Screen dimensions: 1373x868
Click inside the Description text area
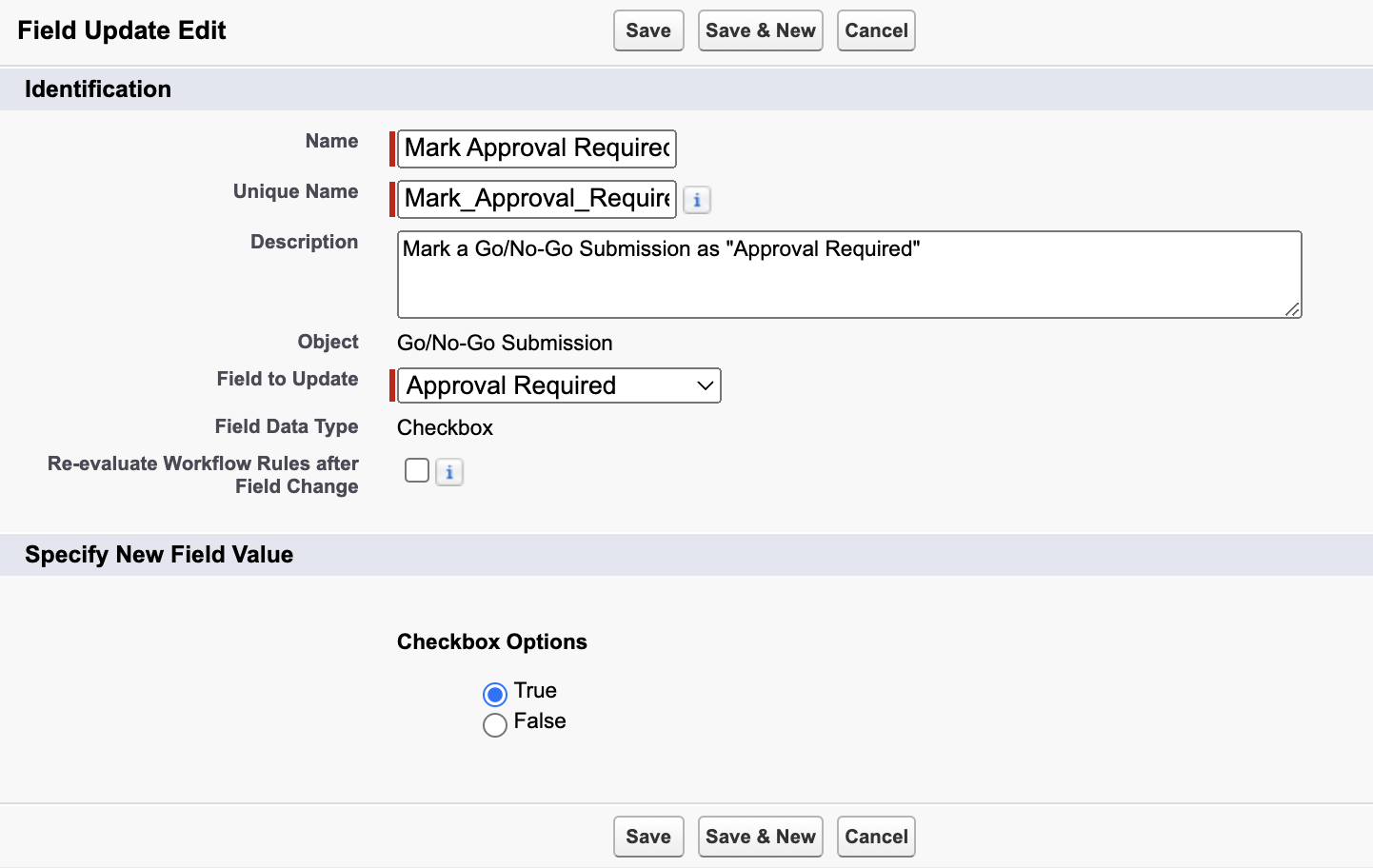849,274
